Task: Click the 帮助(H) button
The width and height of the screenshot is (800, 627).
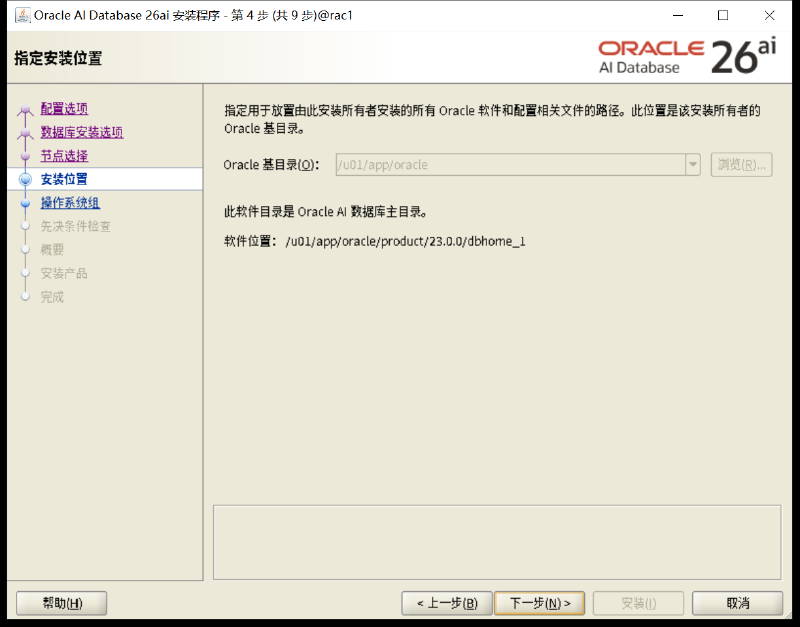Action: [x=62, y=604]
